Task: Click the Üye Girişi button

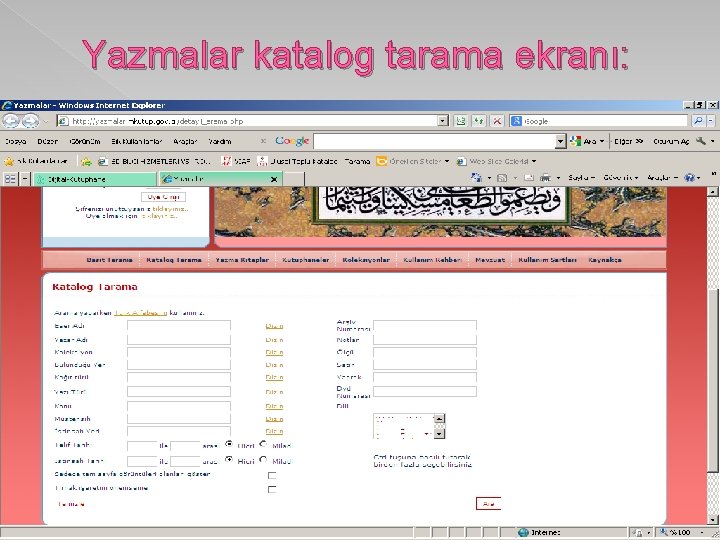Action: coord(163,197)
